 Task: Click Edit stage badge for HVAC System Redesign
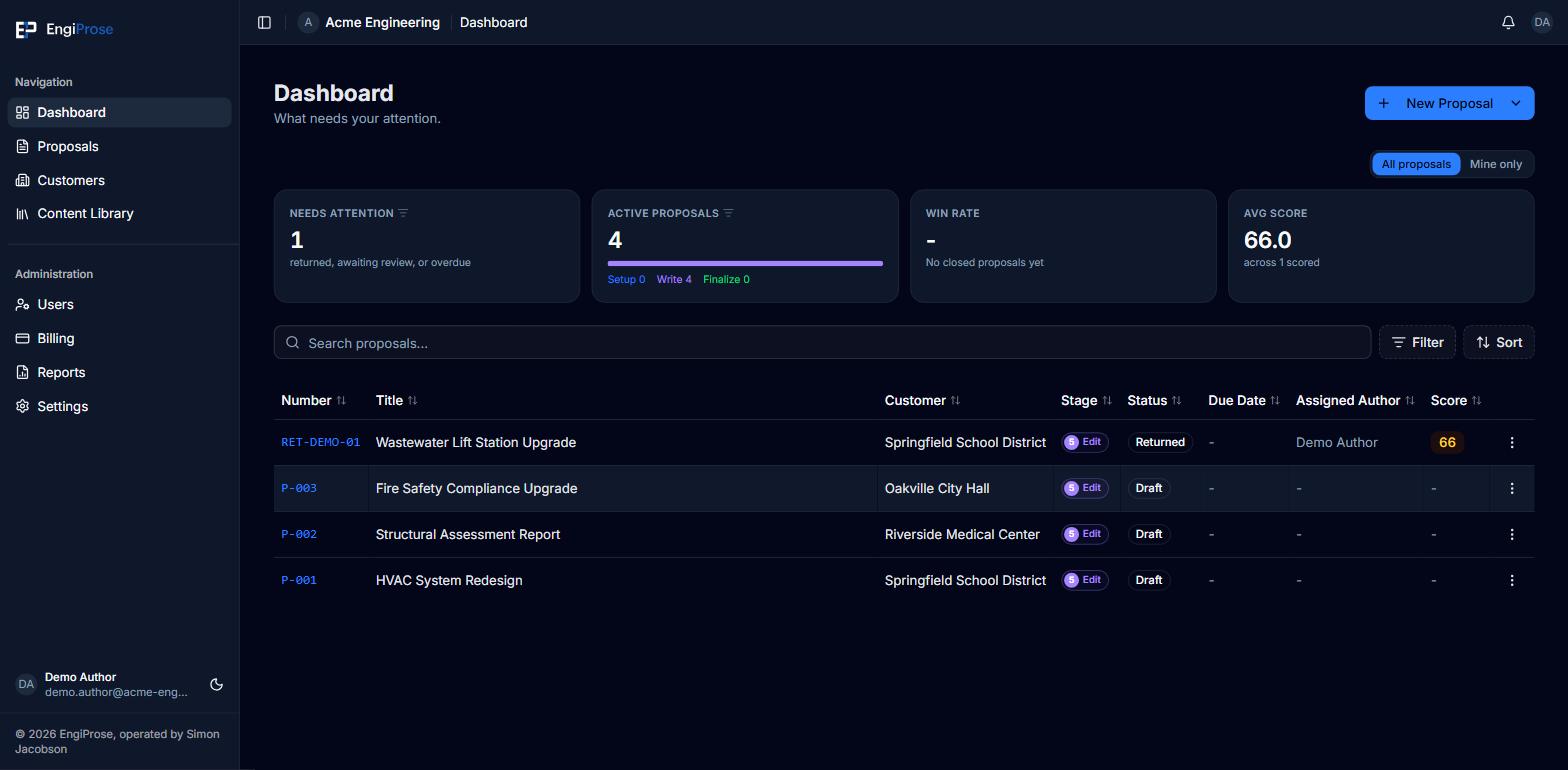[x=1085, y=580]
